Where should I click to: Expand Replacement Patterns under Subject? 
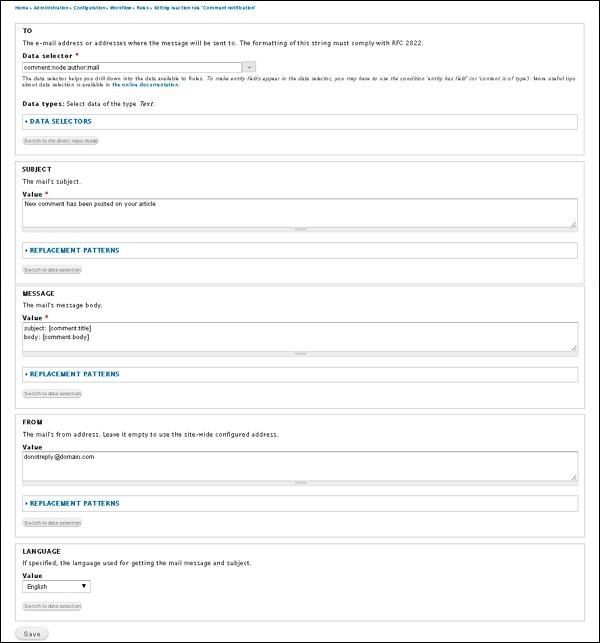coord(74,249)
